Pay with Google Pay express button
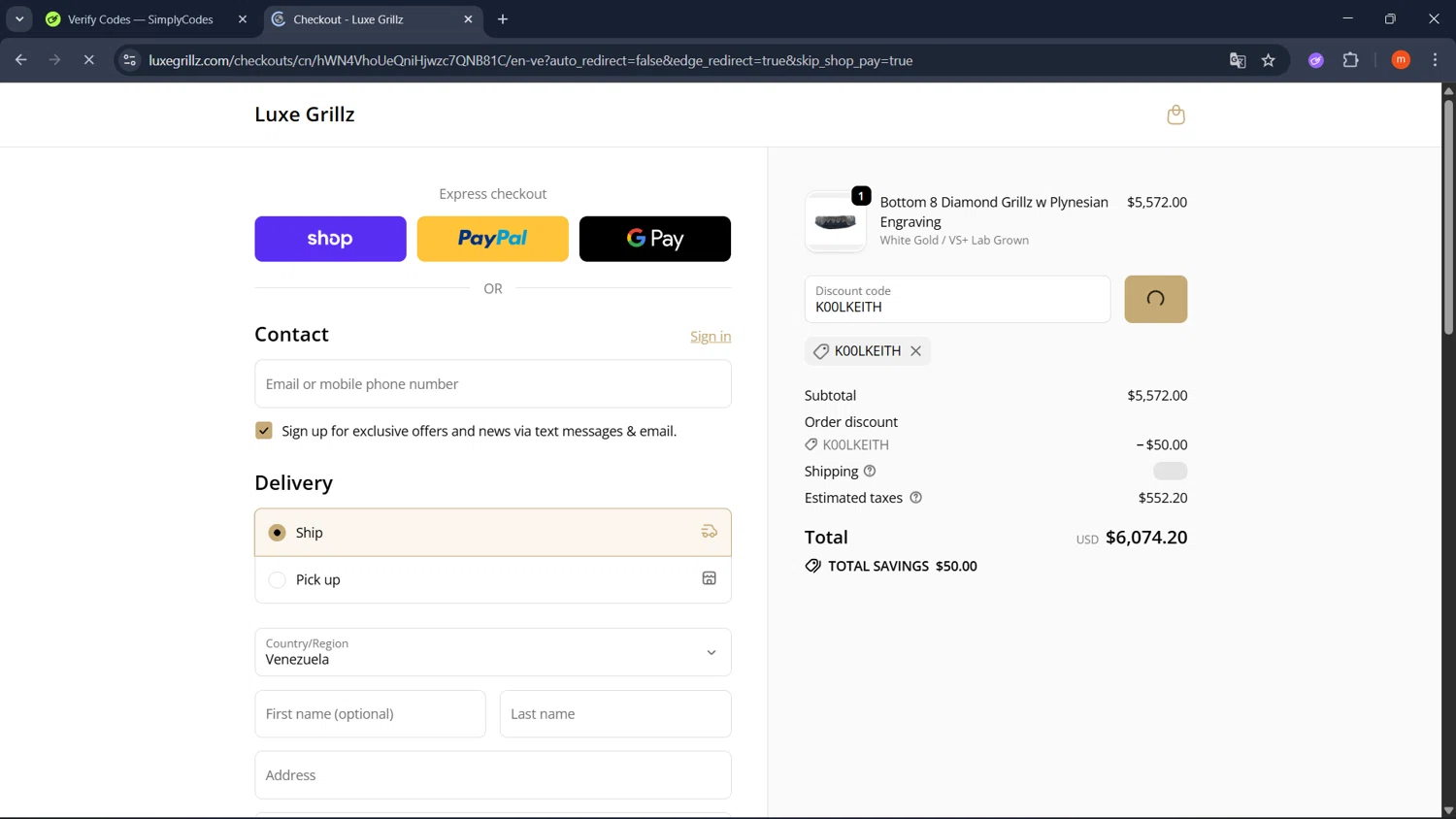The width and height of the screenshot is (1456, 819). click(x=655, y=239)
